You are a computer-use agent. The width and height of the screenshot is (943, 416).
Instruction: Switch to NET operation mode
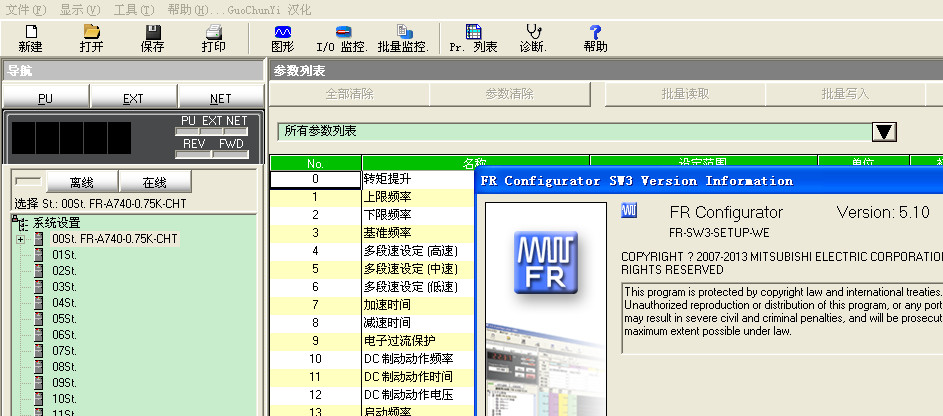[221, 98]
